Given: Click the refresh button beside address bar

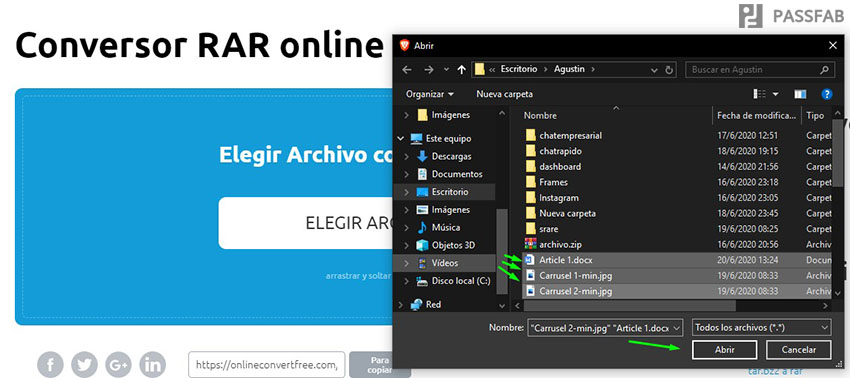Looking at the screenshot, I should (x=669, y=69).
